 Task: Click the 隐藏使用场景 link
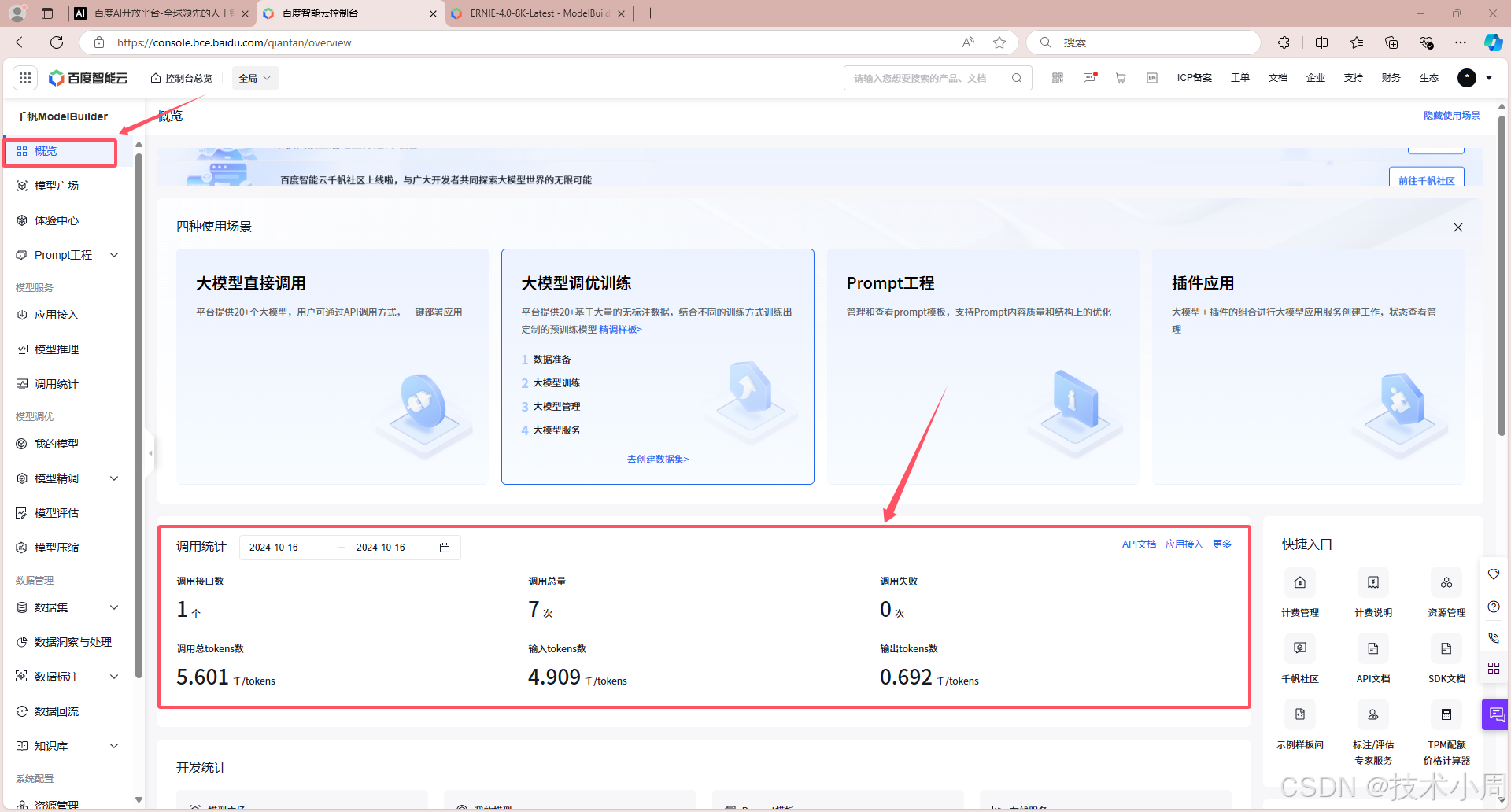point(1451,116)
